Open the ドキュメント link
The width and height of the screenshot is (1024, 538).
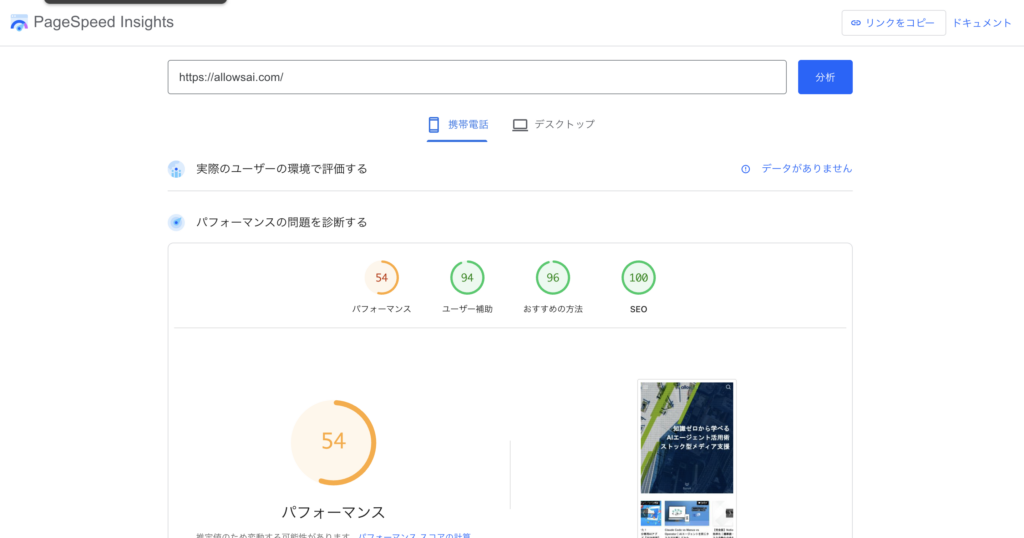(x=981, y=23)
